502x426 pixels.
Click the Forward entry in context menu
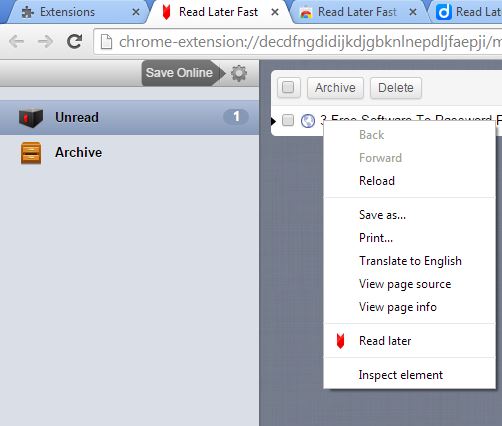[x=410, y=158]
